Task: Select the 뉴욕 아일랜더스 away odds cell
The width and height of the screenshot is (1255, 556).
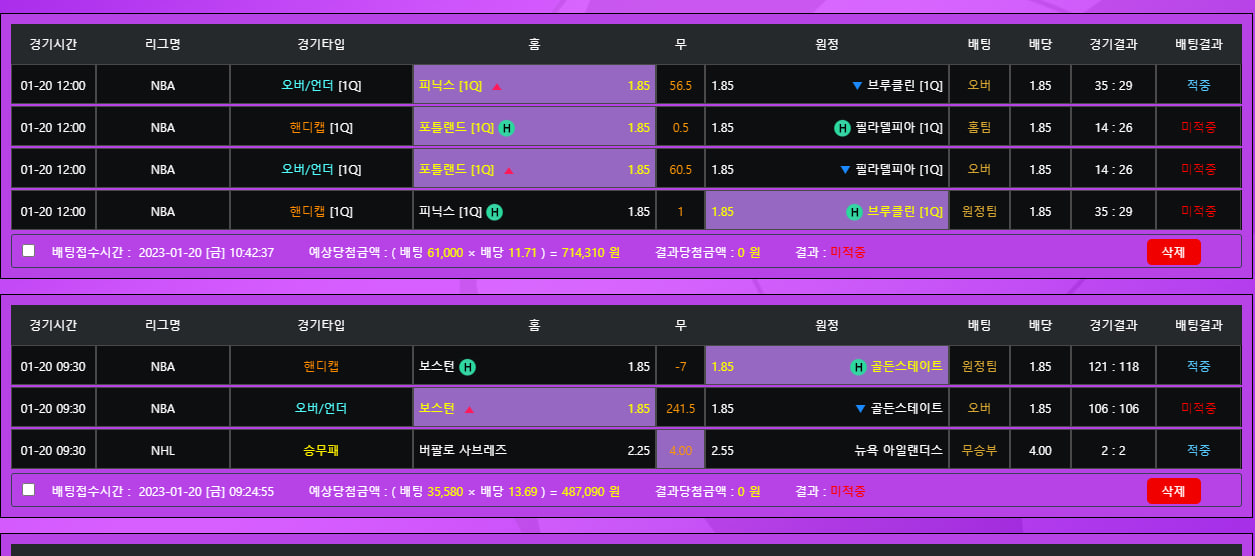Action: [x=826, y=450]
